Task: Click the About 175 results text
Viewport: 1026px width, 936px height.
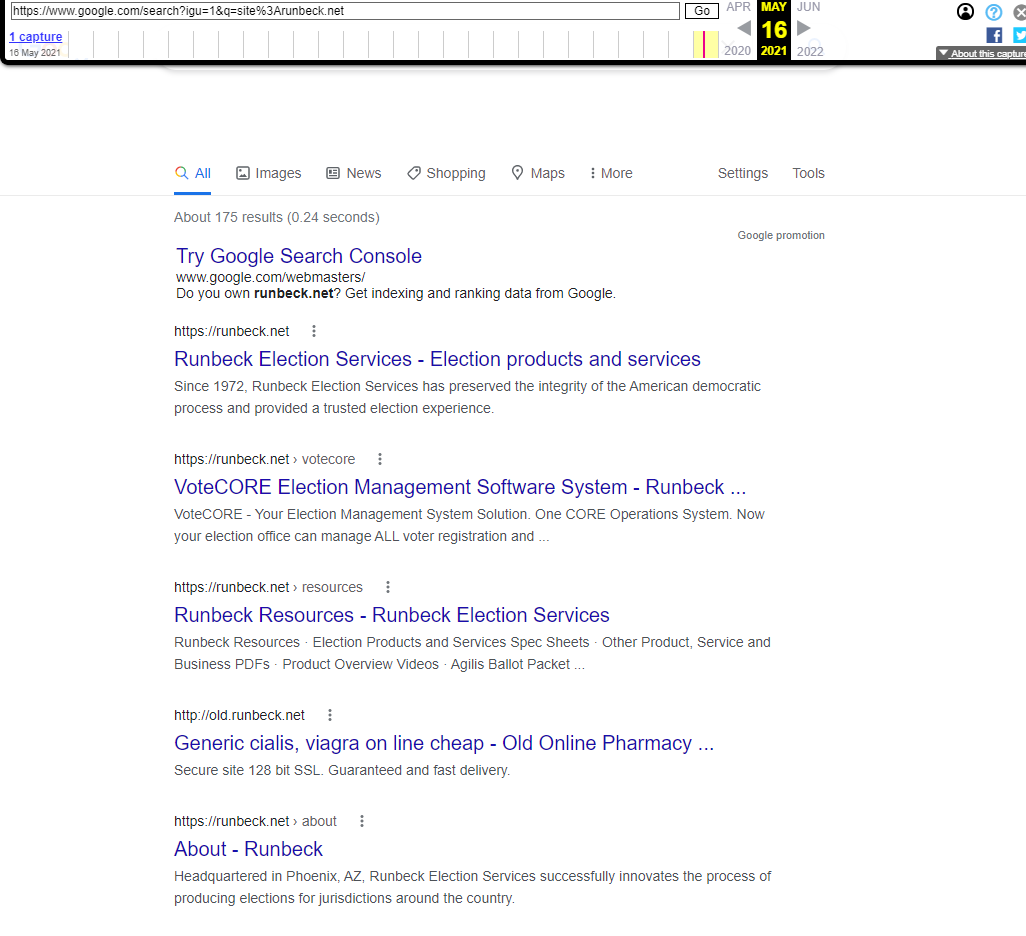Action: tap(277, 217)
